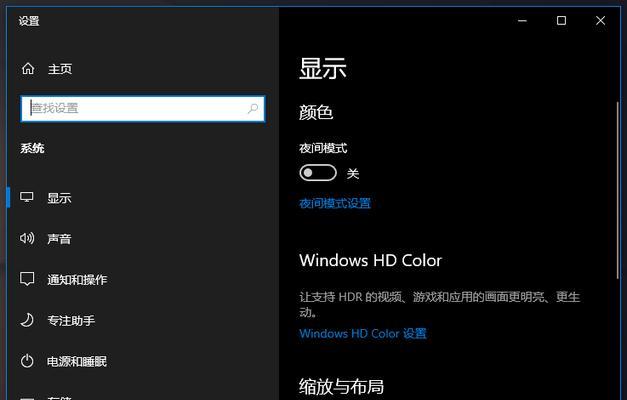Viewport: 627px width, 400px height.
Task: Click the HDR description paragraph text
Action: click(439, 304)
